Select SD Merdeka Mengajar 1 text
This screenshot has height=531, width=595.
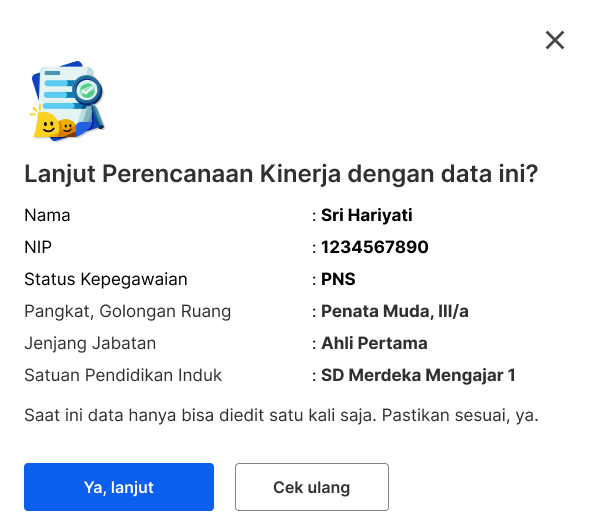coord(418,375)
